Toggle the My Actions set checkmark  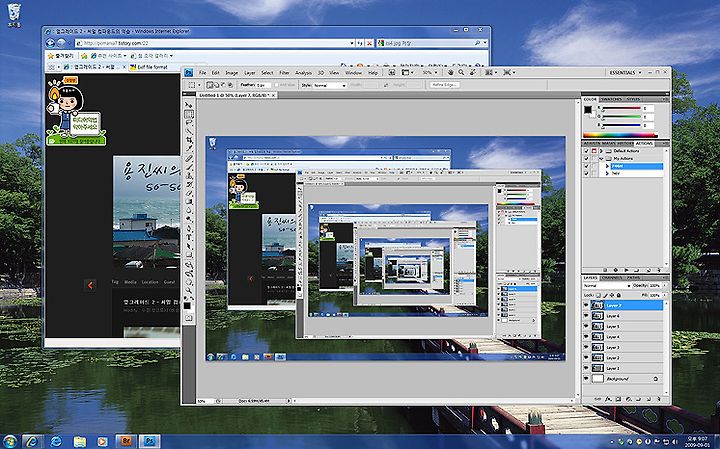[x=586, y=158]
